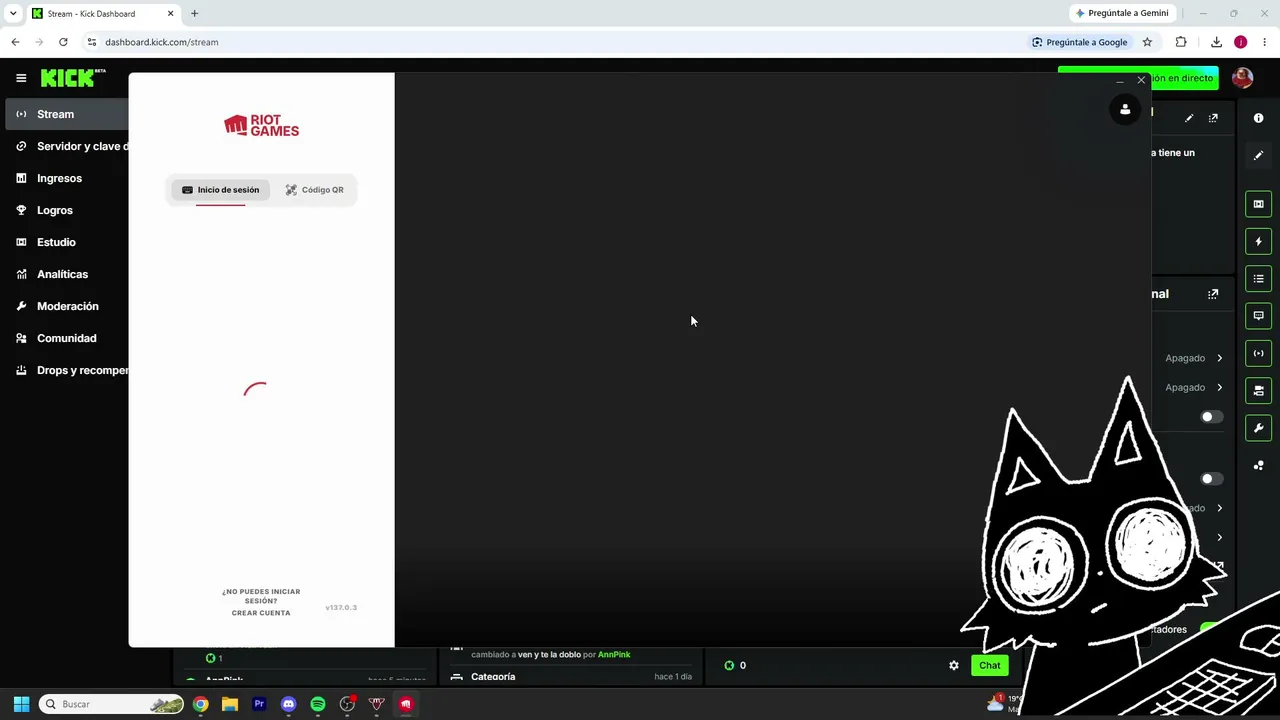
Task: Open Chrome three-dot menu
Action: (x=1264, y=42)
